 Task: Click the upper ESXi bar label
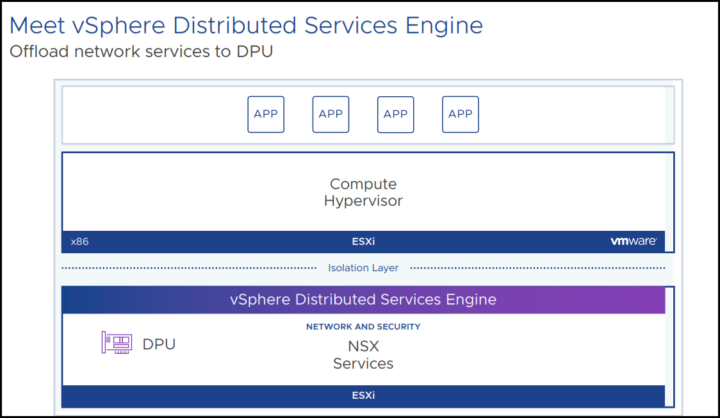[x=363, y=242]
